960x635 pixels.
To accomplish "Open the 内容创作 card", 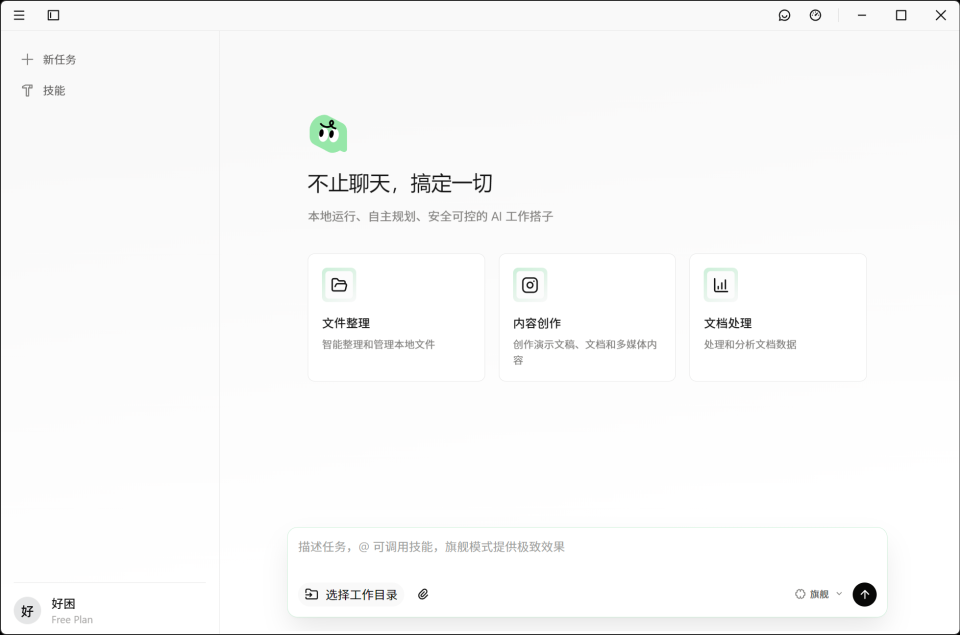I will pos(587,317).
